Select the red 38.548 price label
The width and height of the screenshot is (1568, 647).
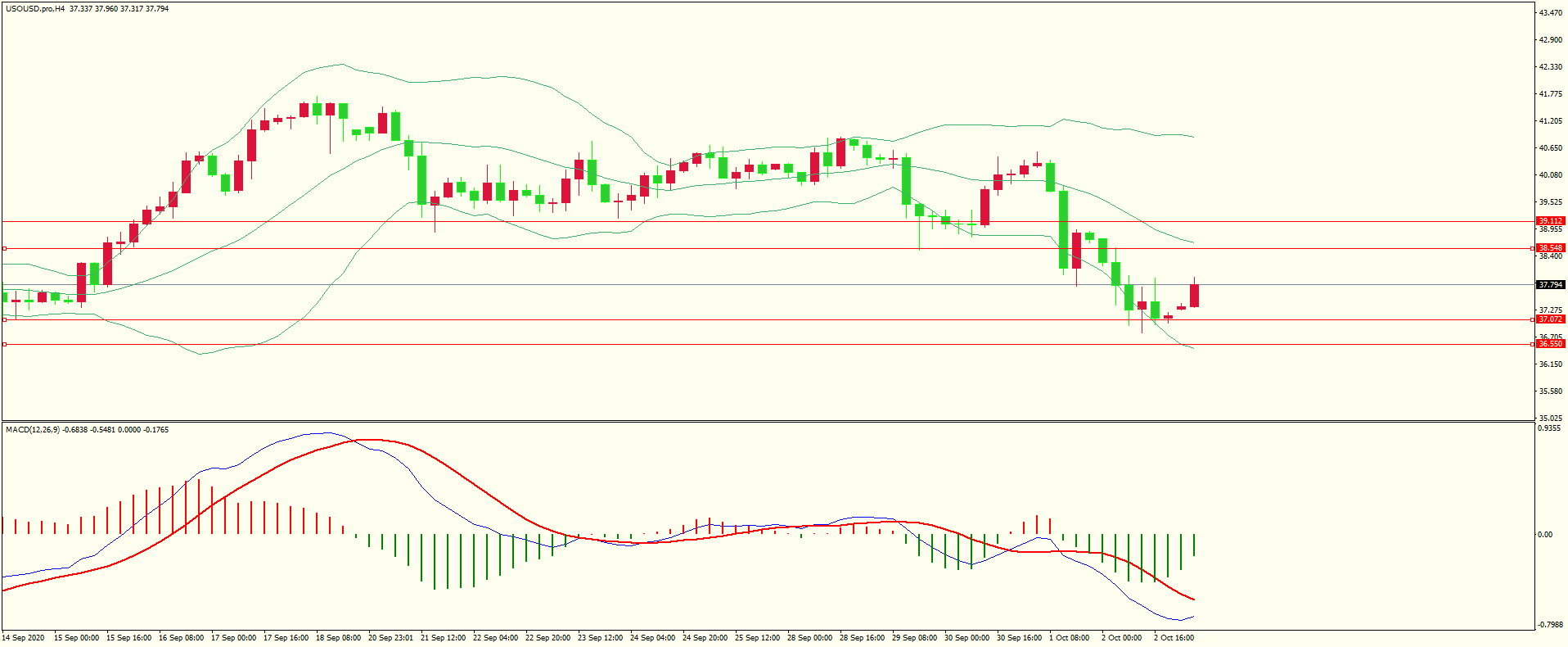pos(1550,248)
